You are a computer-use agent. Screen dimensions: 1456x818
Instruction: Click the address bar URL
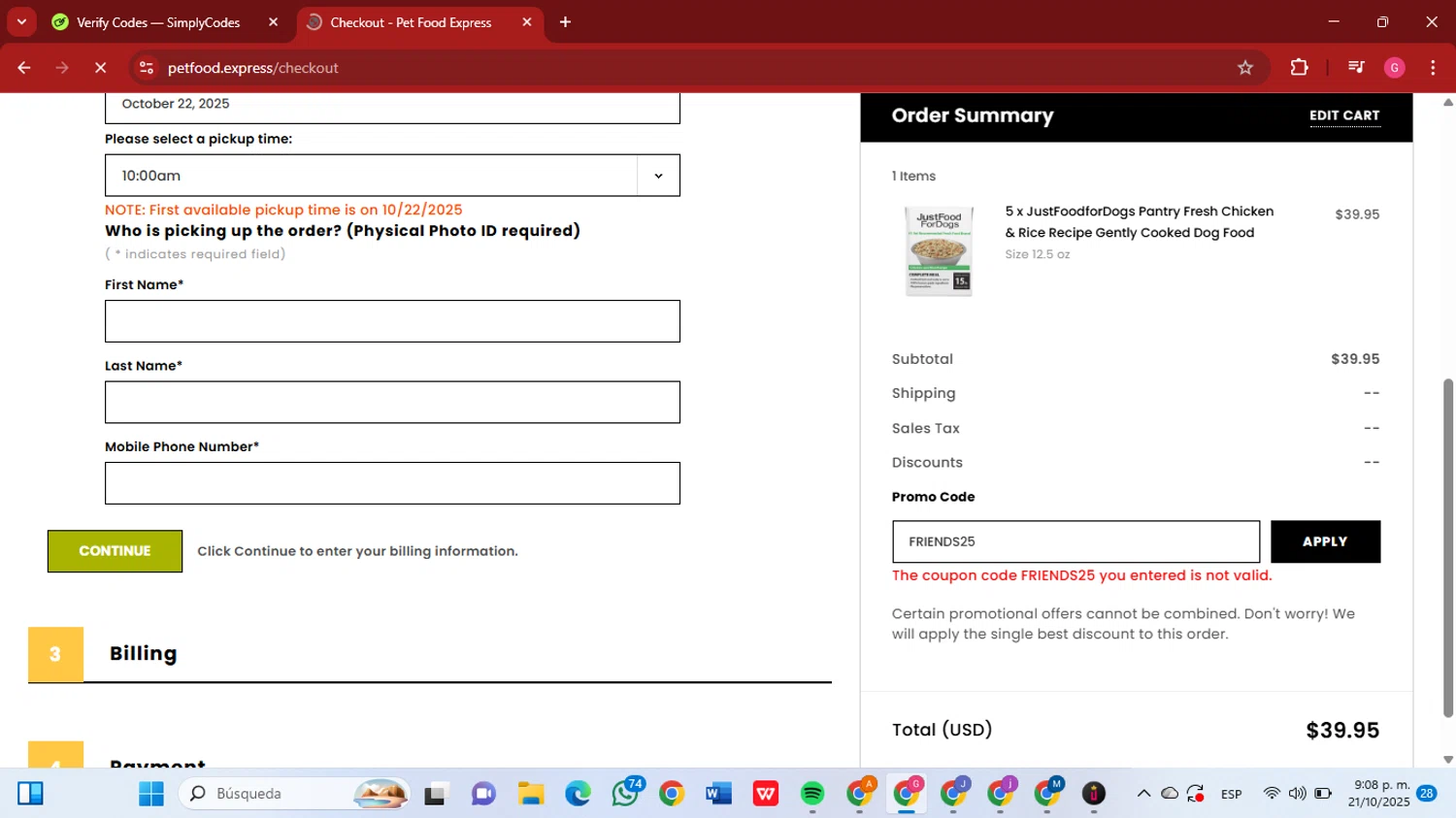point(252,68)
